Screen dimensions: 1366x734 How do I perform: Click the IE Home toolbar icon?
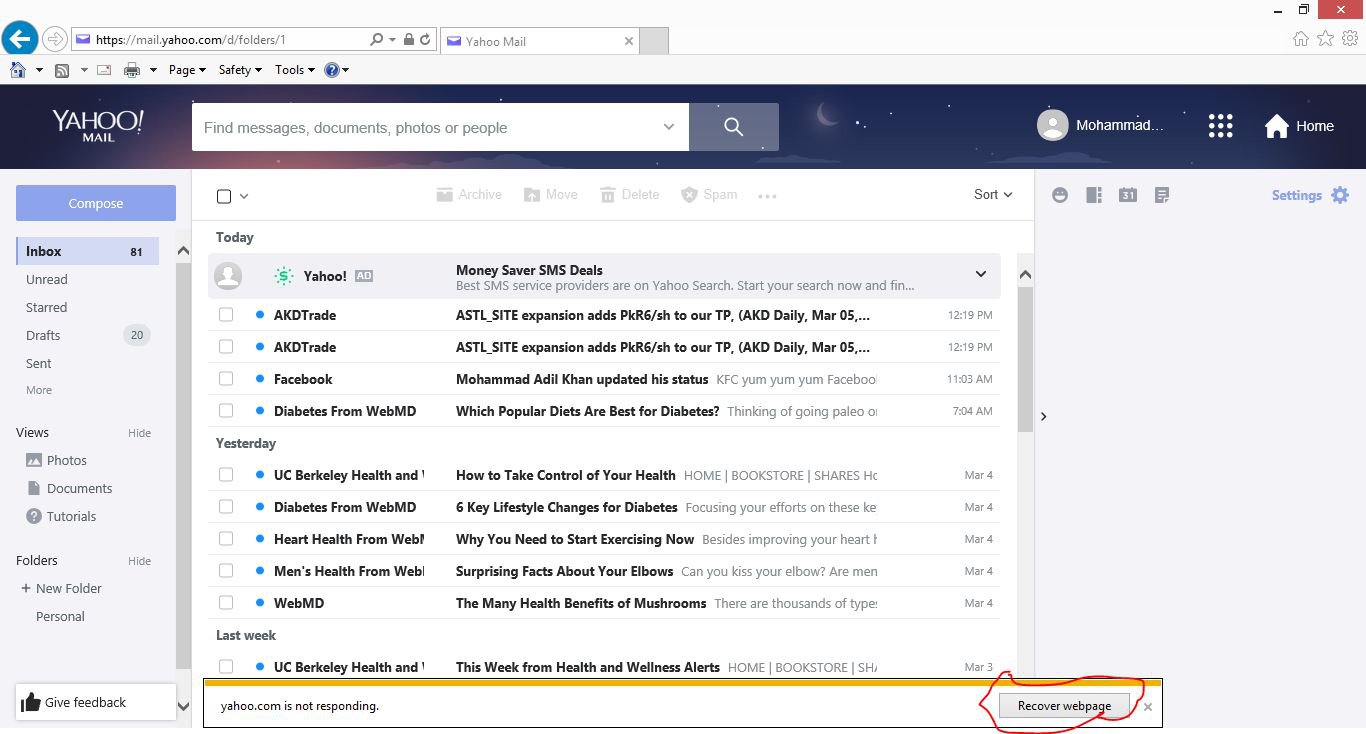coord(17,70)
